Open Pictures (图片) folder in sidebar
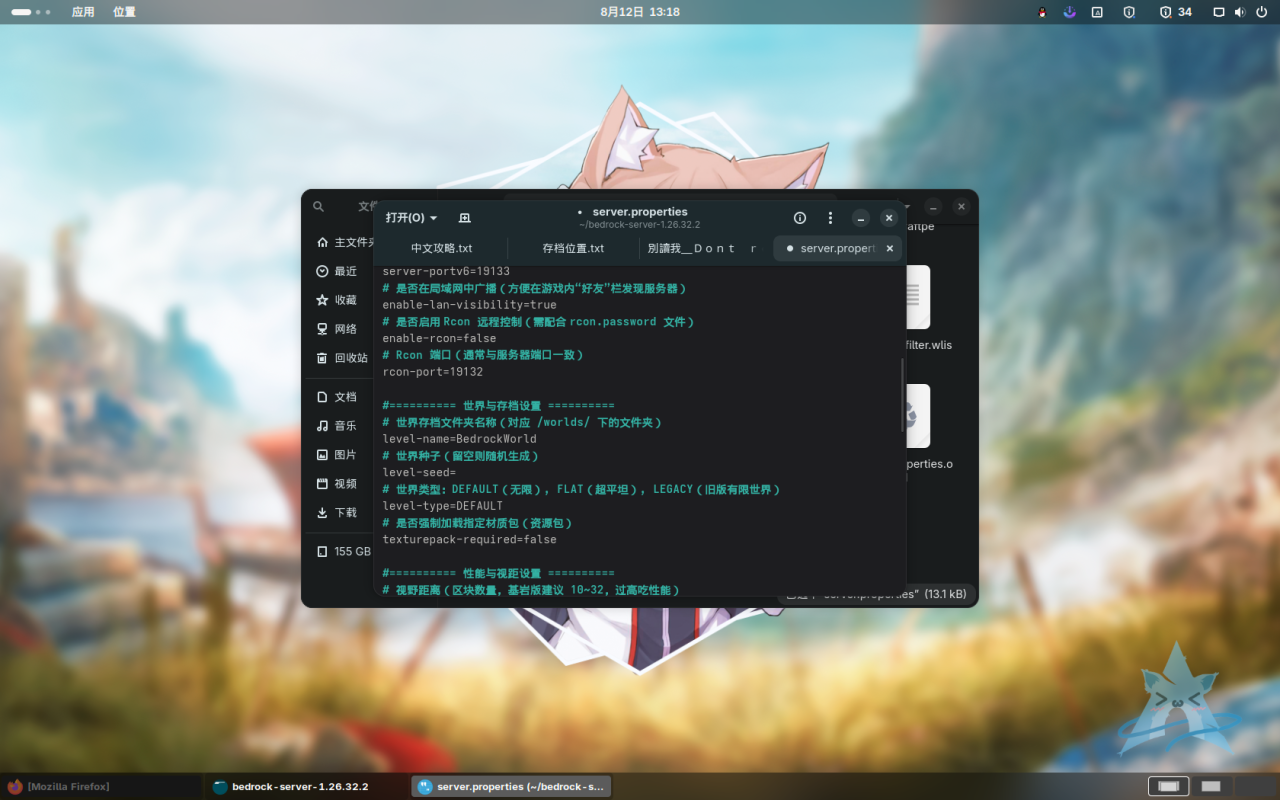The image size is (1280, 800). tap(337, 455)
